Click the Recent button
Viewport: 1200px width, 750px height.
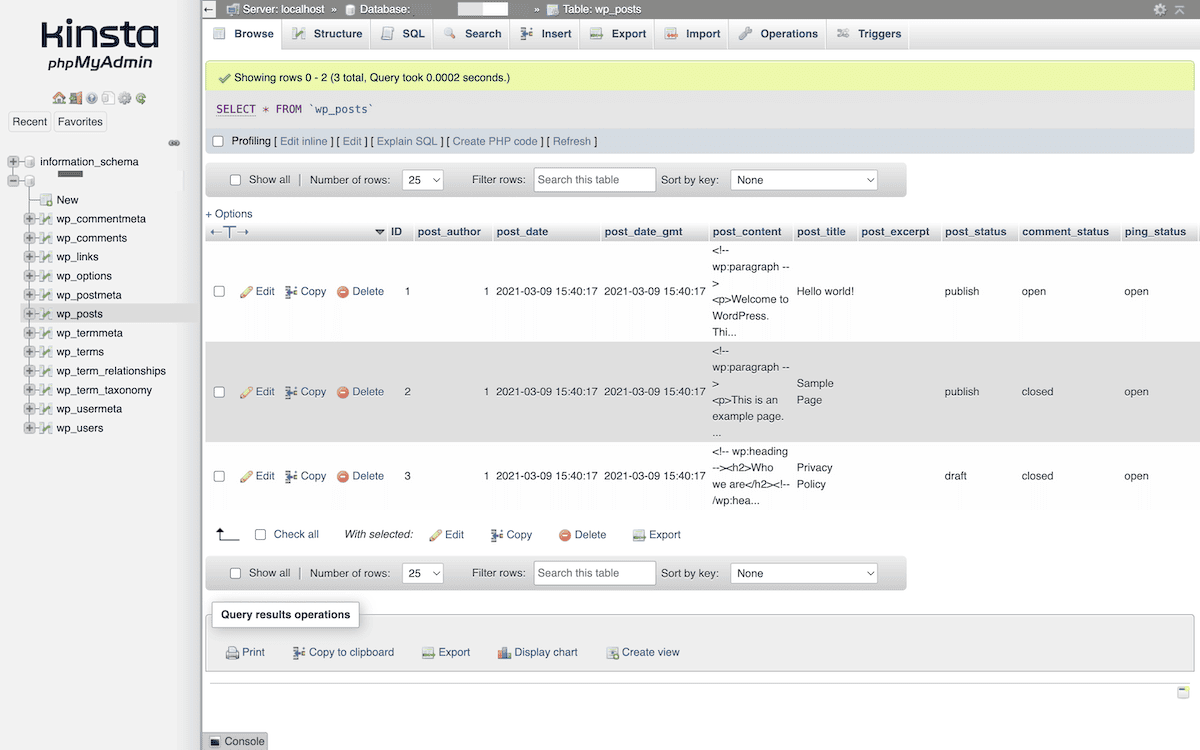(30, 122)
